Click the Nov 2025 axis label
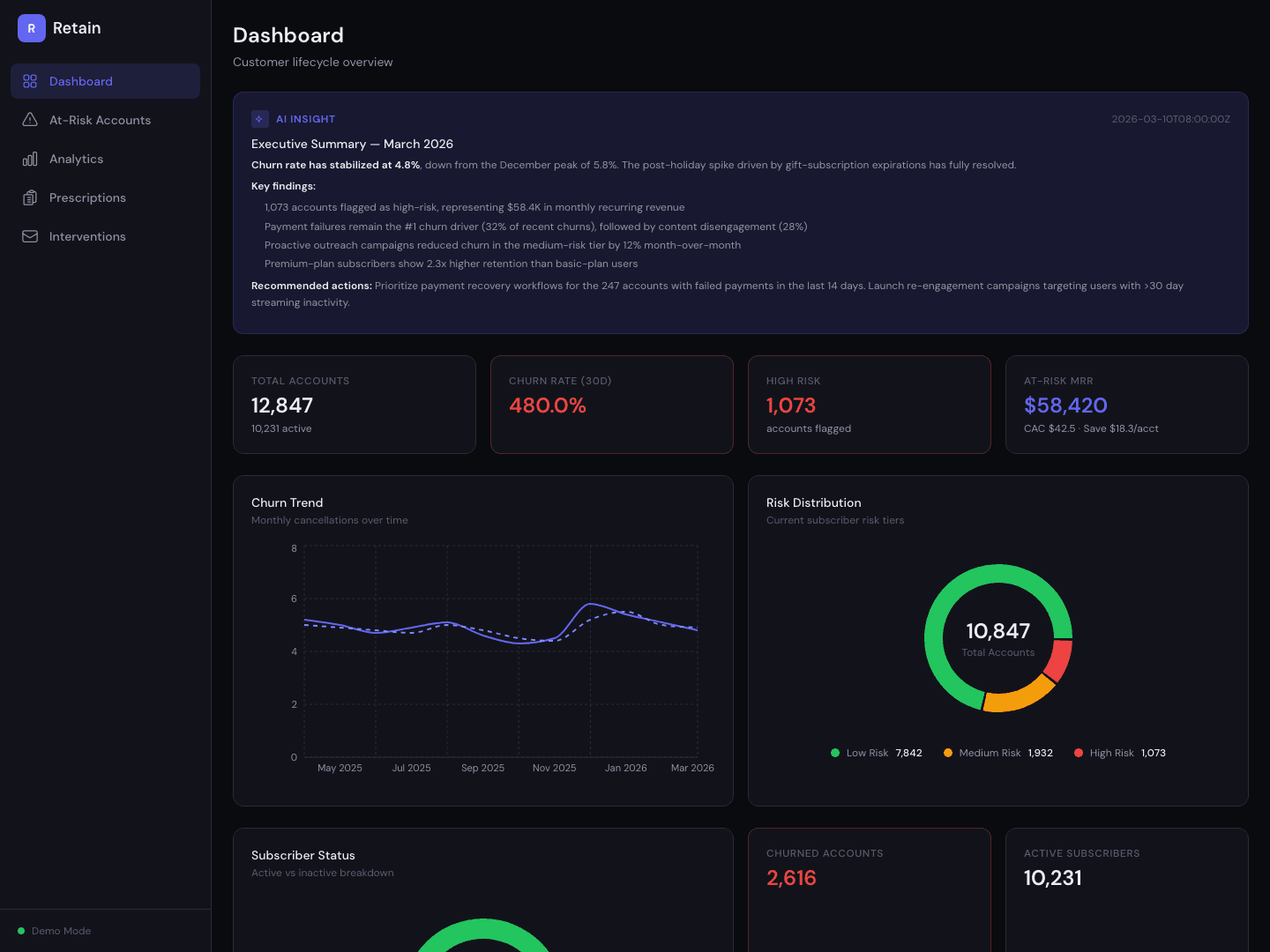 (x=554, y=768)
